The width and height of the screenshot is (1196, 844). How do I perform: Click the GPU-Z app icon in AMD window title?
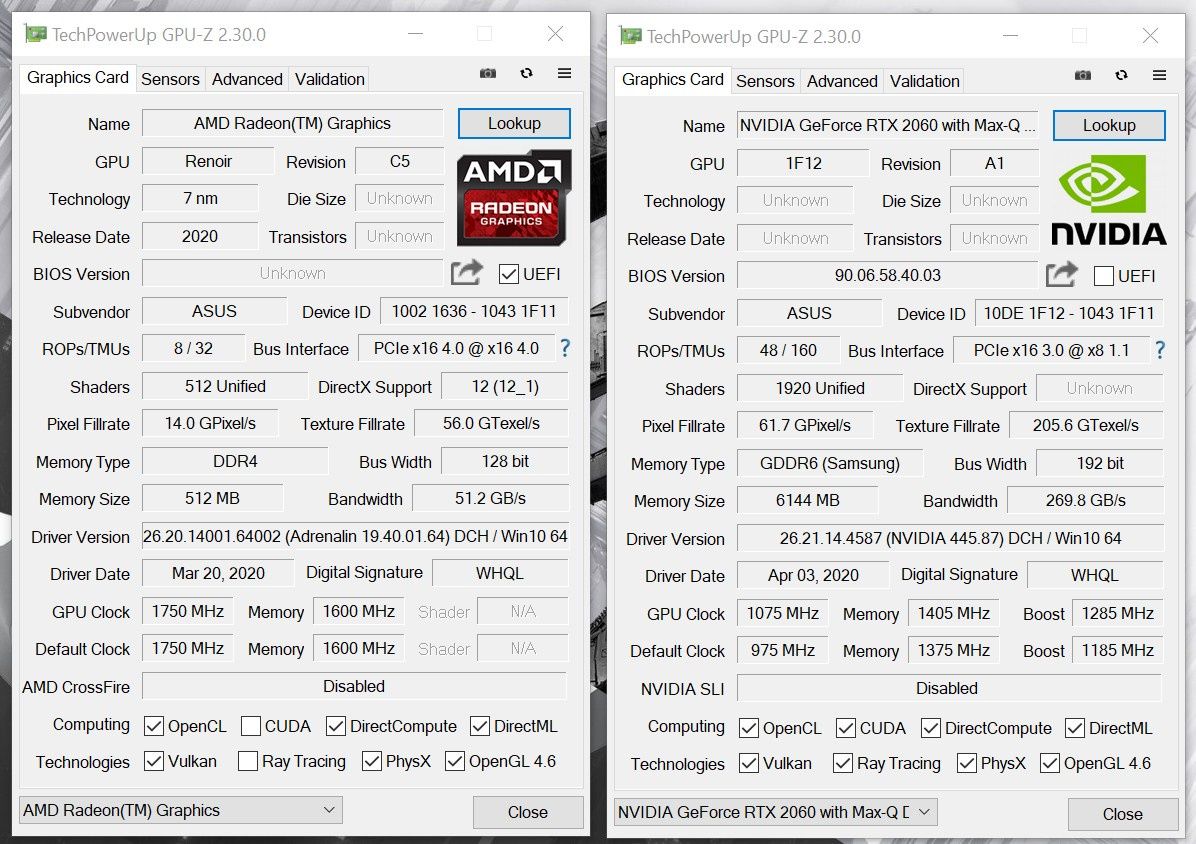(35, 34)
